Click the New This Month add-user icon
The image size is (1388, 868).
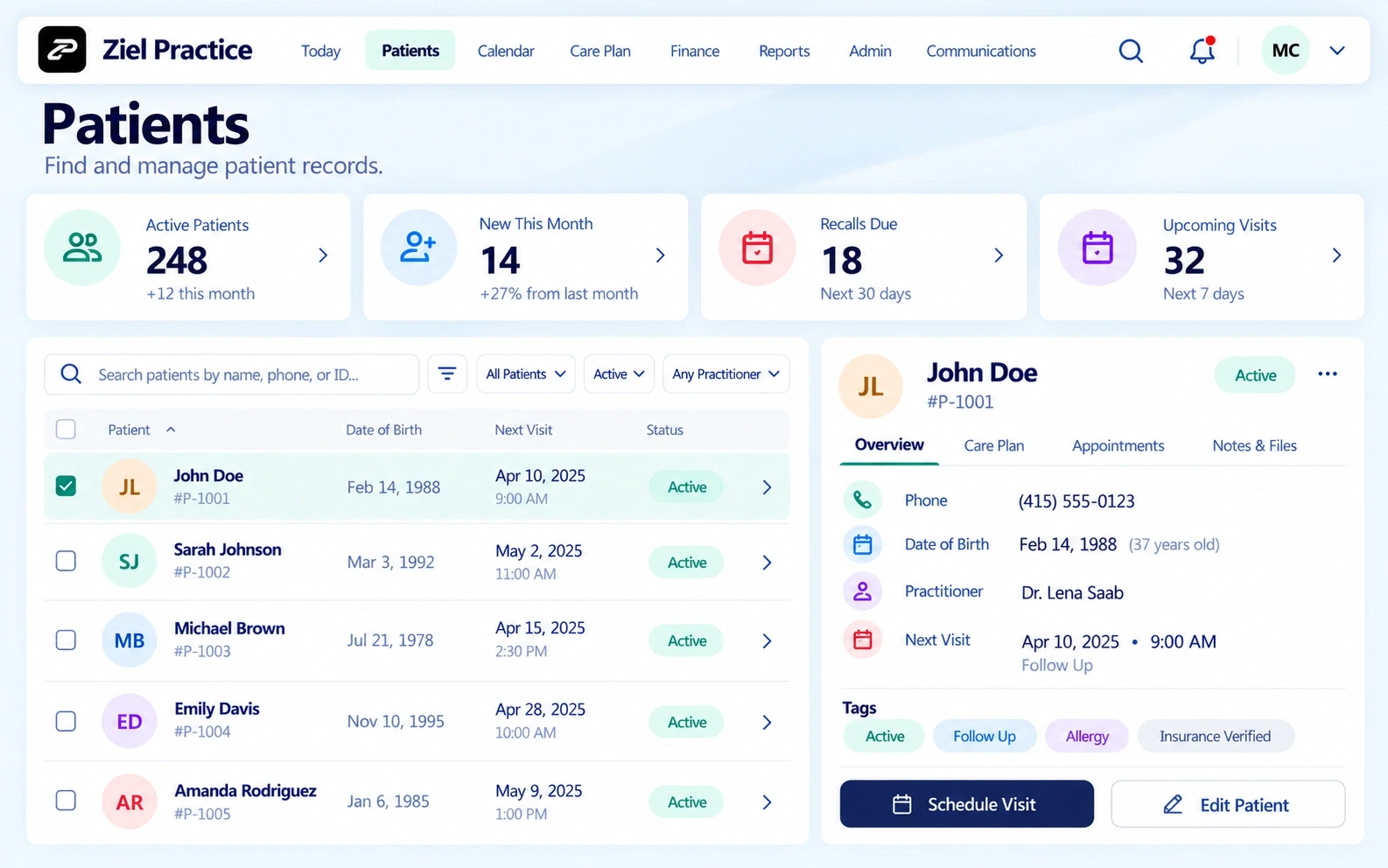[x=418, y=248]
